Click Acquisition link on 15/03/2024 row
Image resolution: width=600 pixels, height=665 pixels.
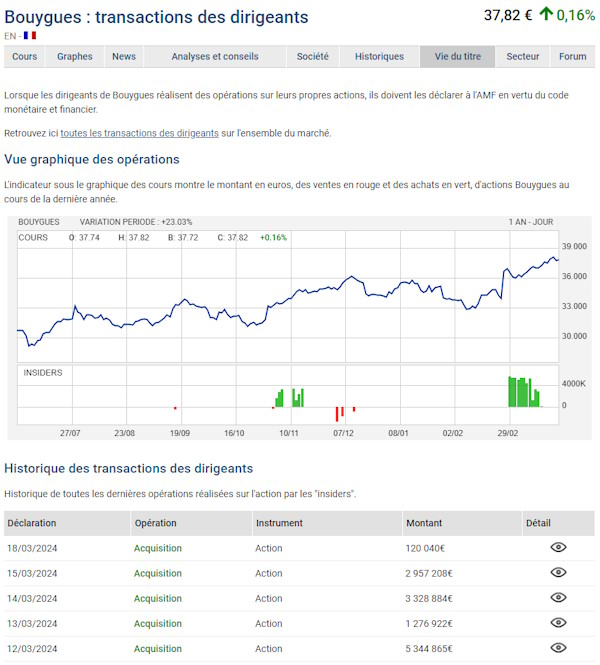[158, 573]
